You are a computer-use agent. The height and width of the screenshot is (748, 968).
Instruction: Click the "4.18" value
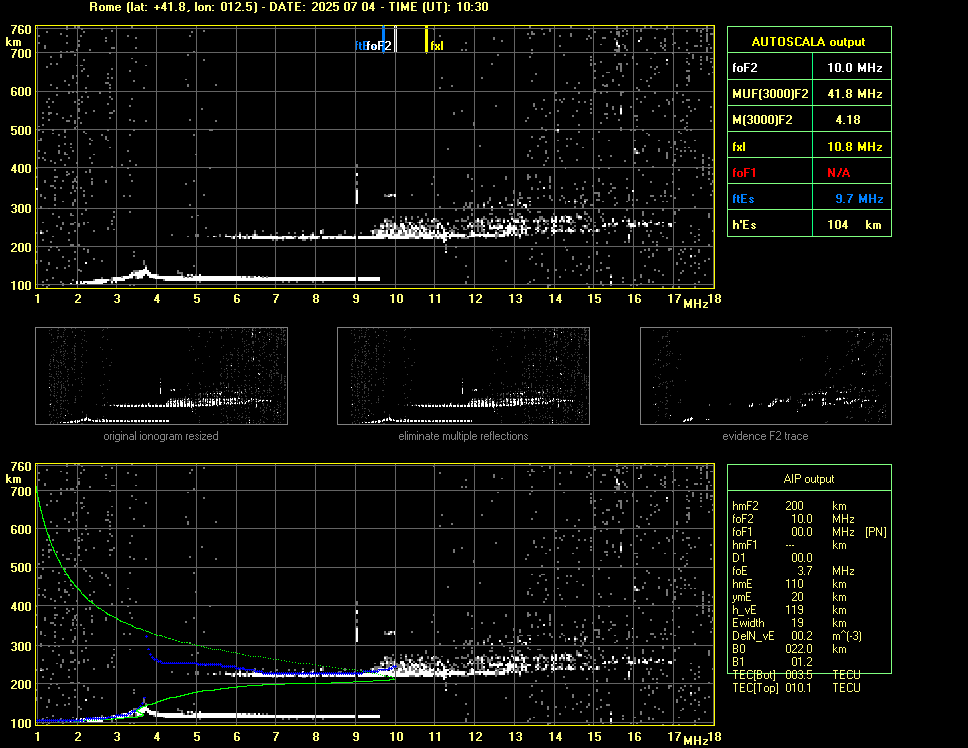pyautogui.click(x=848, y=120)
